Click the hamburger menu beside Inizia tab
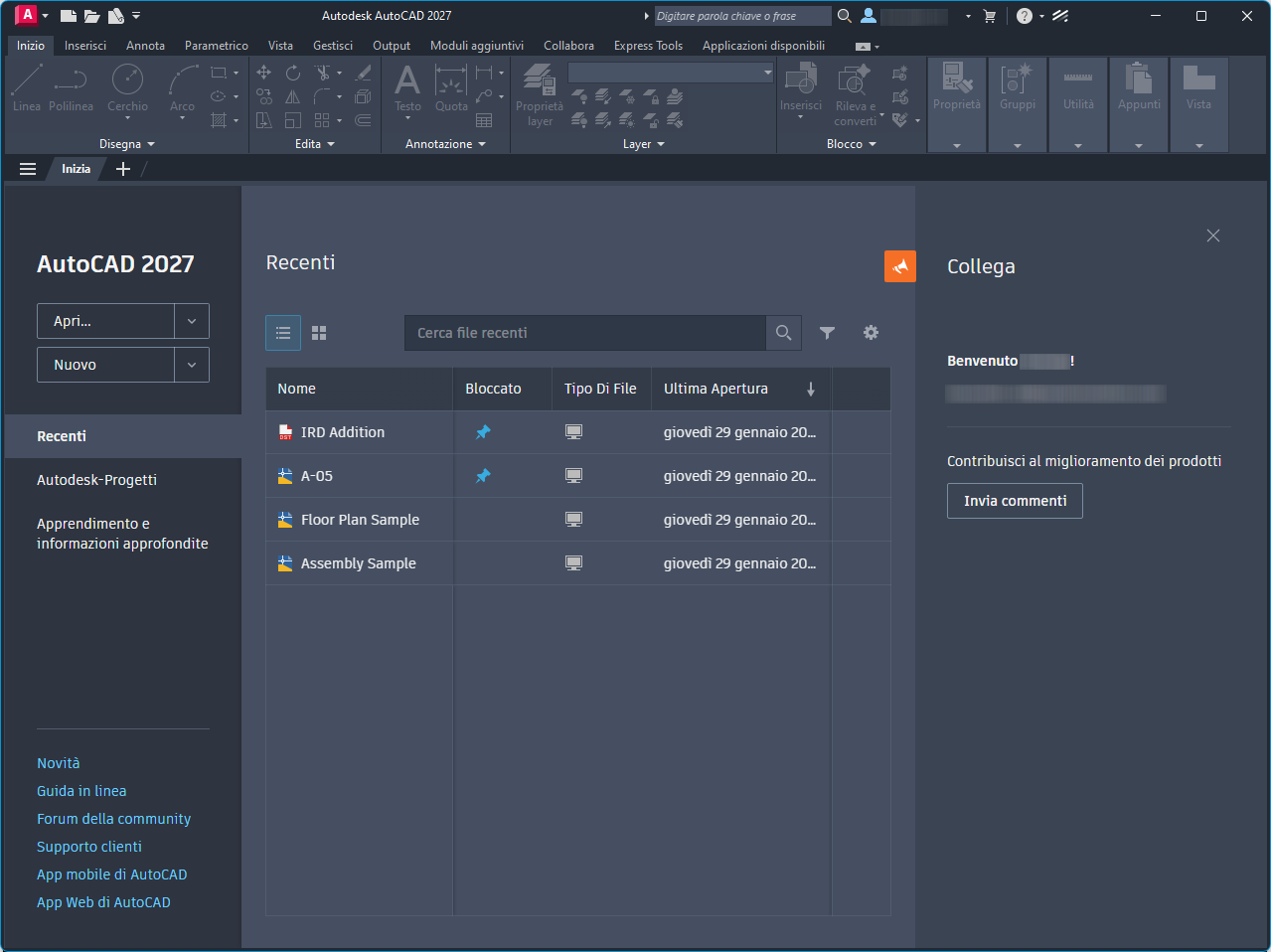The image size is (1271, 952). point(28,169)
